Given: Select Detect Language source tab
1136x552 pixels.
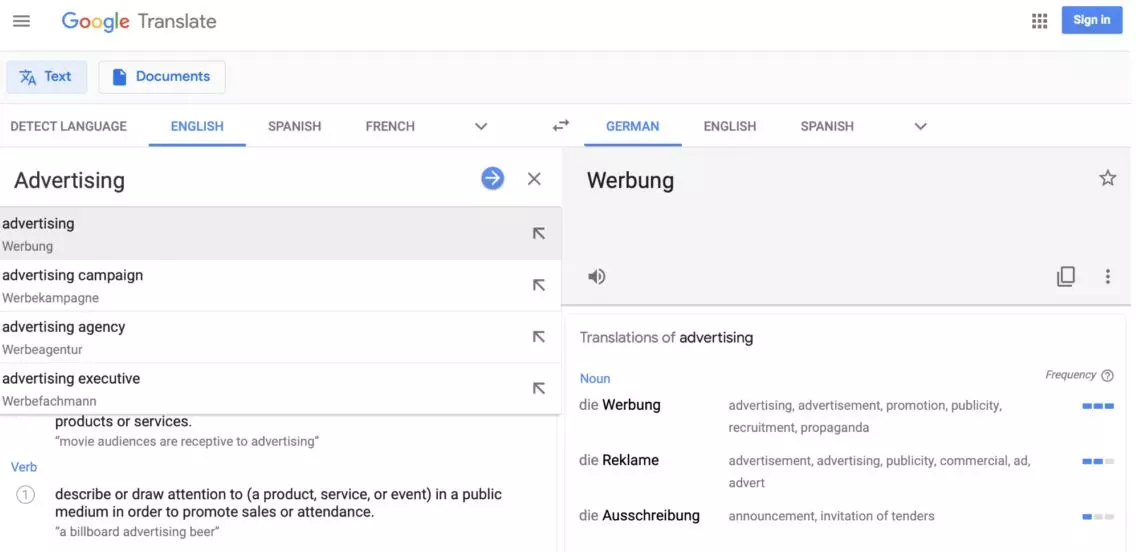Looking at the screenshot, I should 68,127.
